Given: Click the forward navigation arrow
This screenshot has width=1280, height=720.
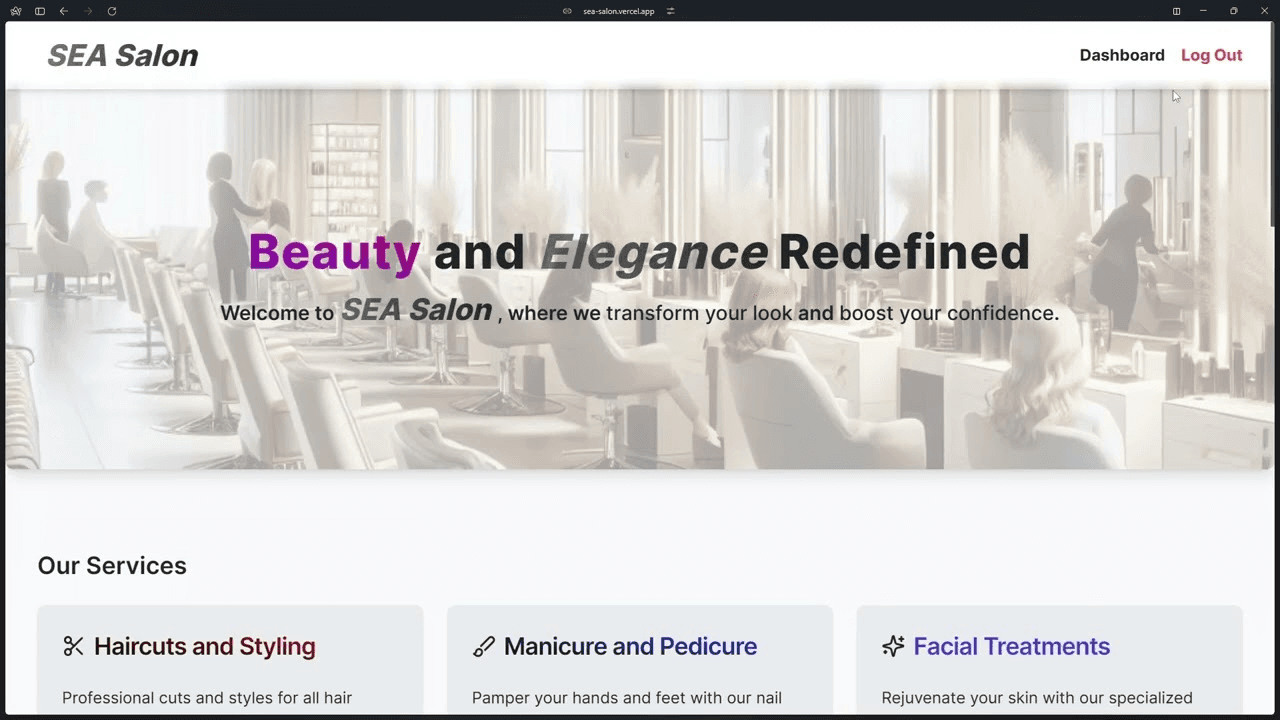Looking at the screenshot, I should (x=87, y=11).
